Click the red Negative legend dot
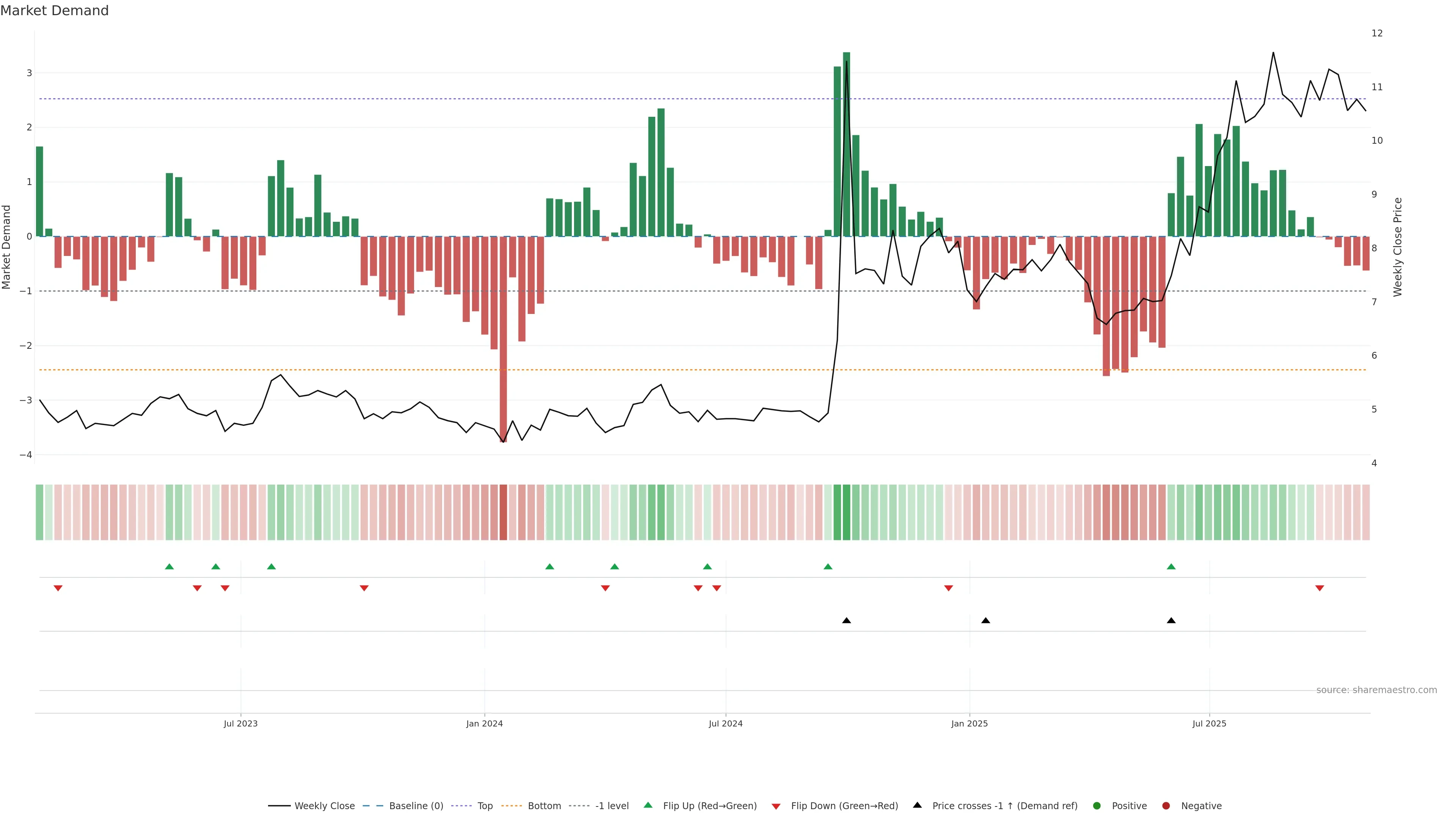 click(x=1166, y=805)
